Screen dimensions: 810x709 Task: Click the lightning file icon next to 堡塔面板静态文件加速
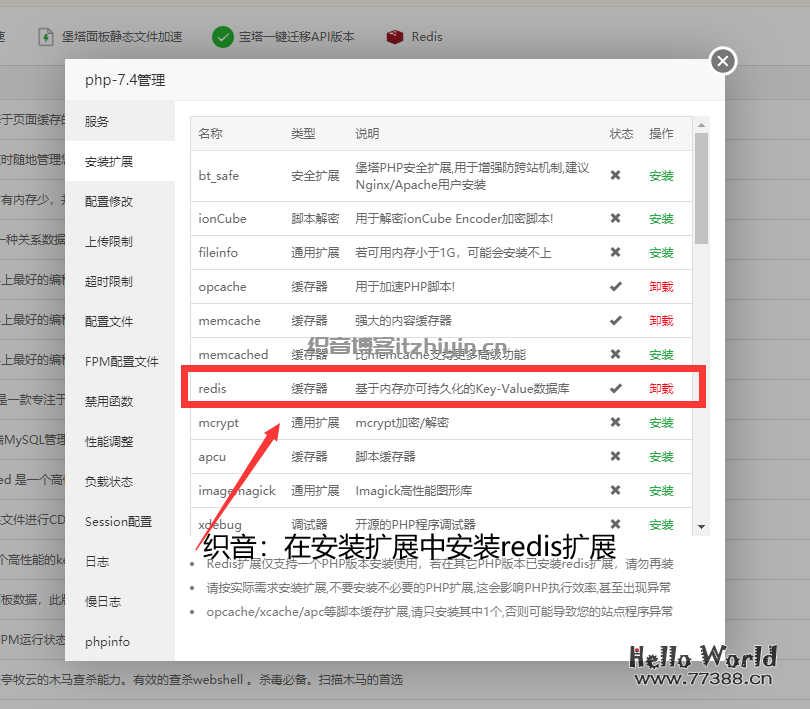coord(45,36)
